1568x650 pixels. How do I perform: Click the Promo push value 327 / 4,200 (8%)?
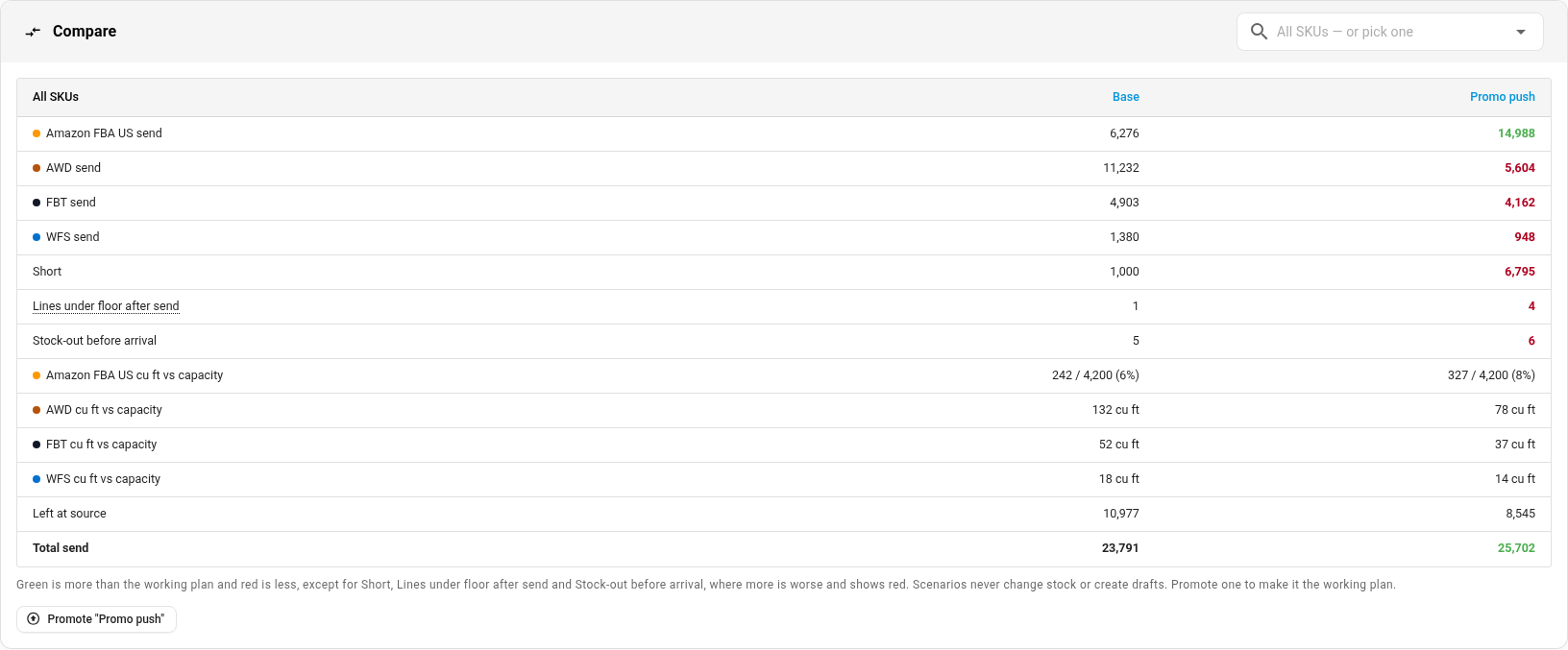(x=1491, y=375)
